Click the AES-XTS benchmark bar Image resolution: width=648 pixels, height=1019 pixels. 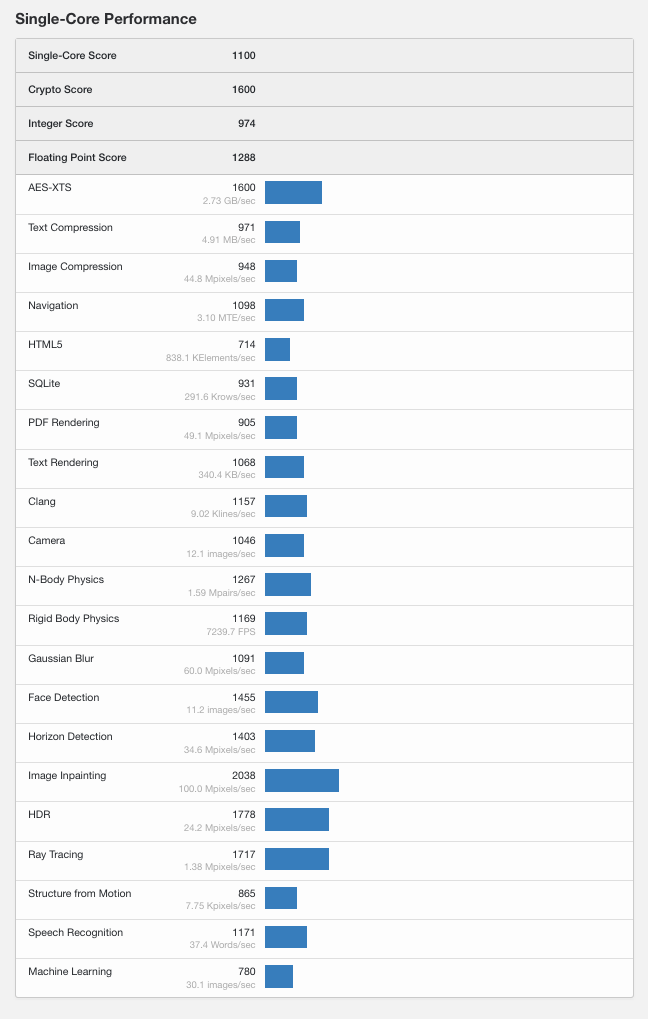[293, 193]
